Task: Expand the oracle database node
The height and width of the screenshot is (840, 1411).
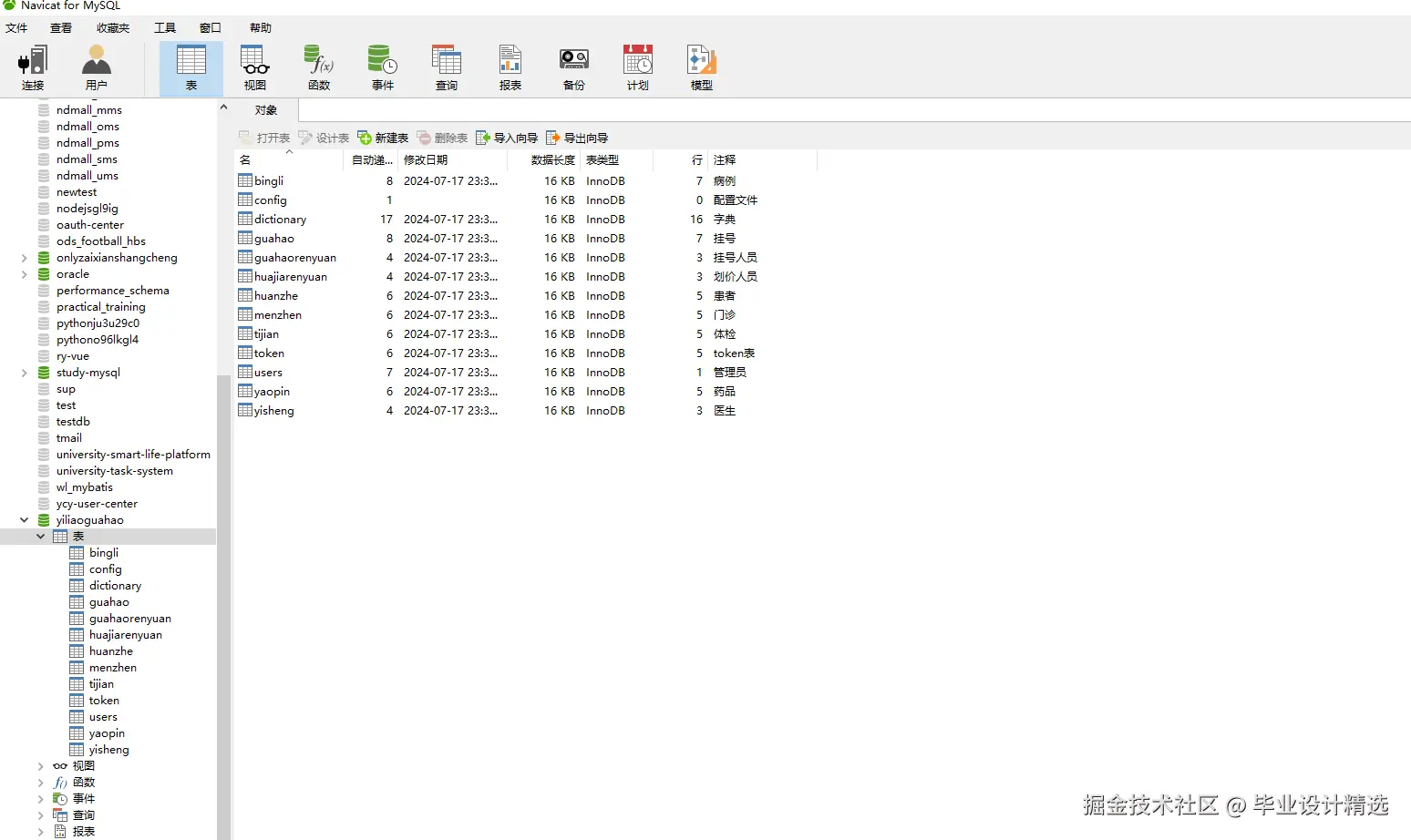Action: point(24,274)
